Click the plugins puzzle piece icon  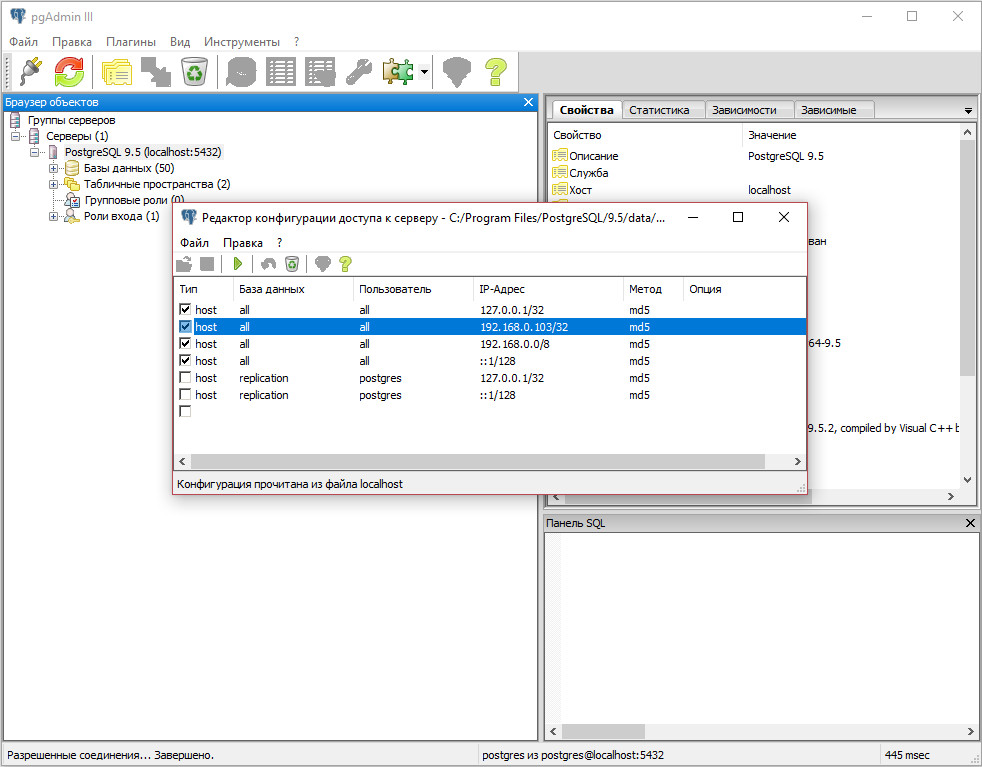click(399, 71)
